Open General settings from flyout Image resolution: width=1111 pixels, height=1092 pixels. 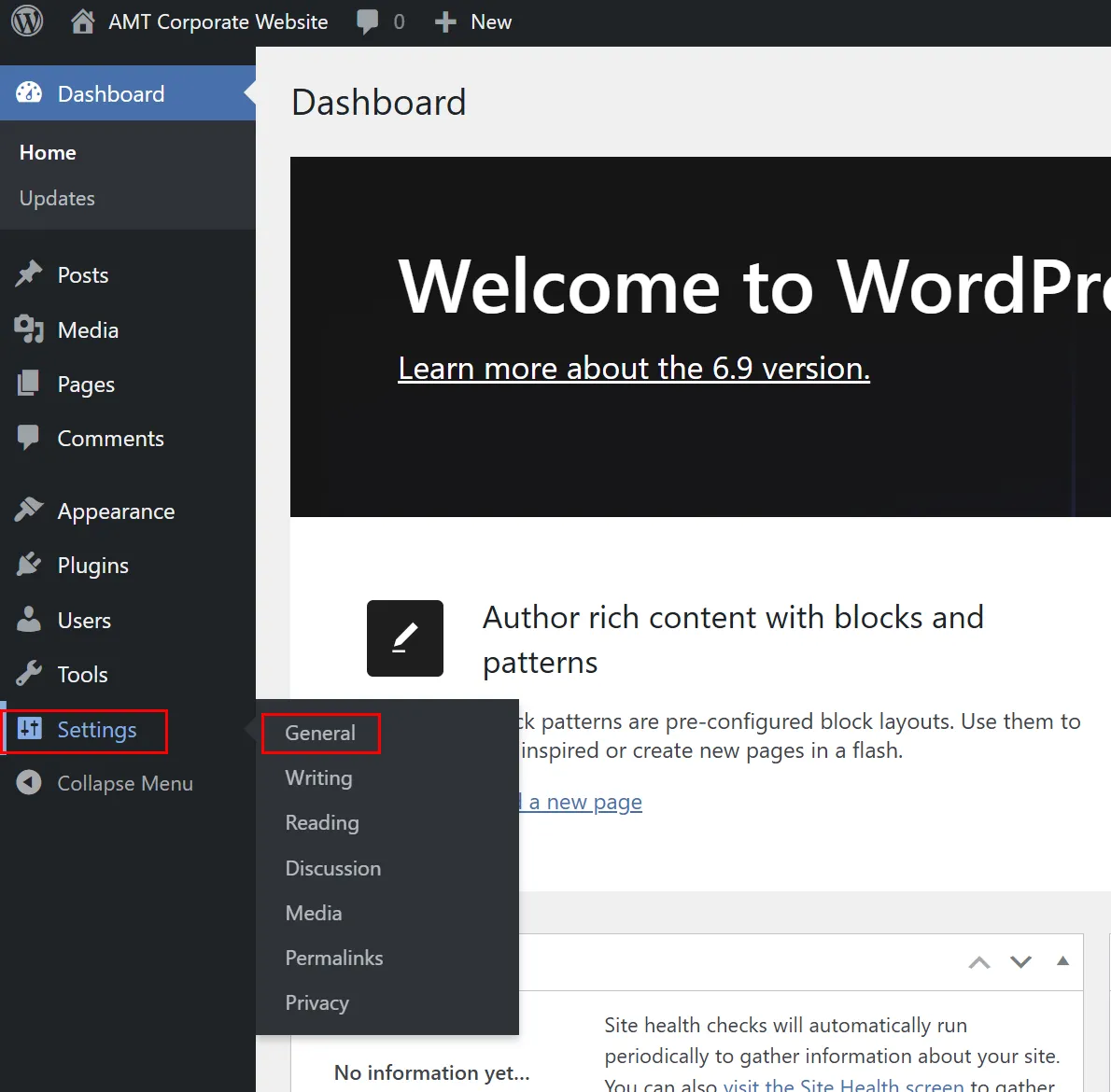click(x=320, y=734)
